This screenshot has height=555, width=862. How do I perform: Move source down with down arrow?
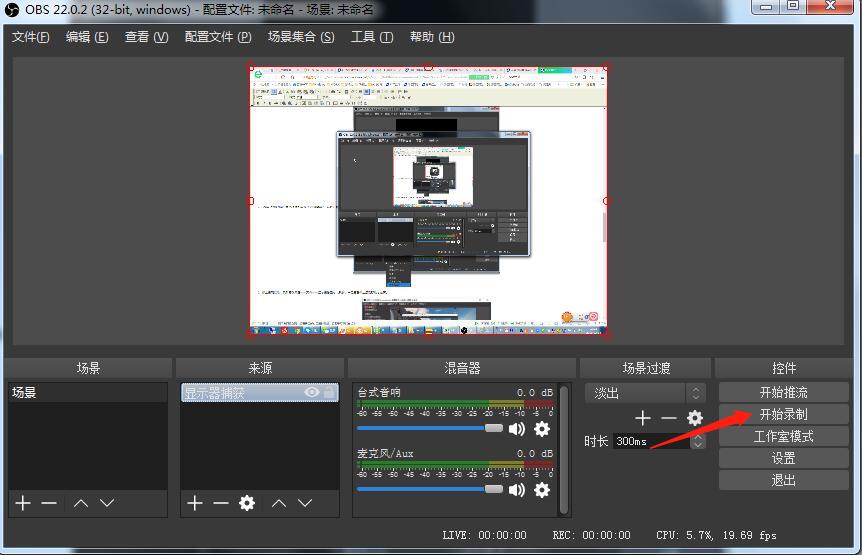click(307, 503)
